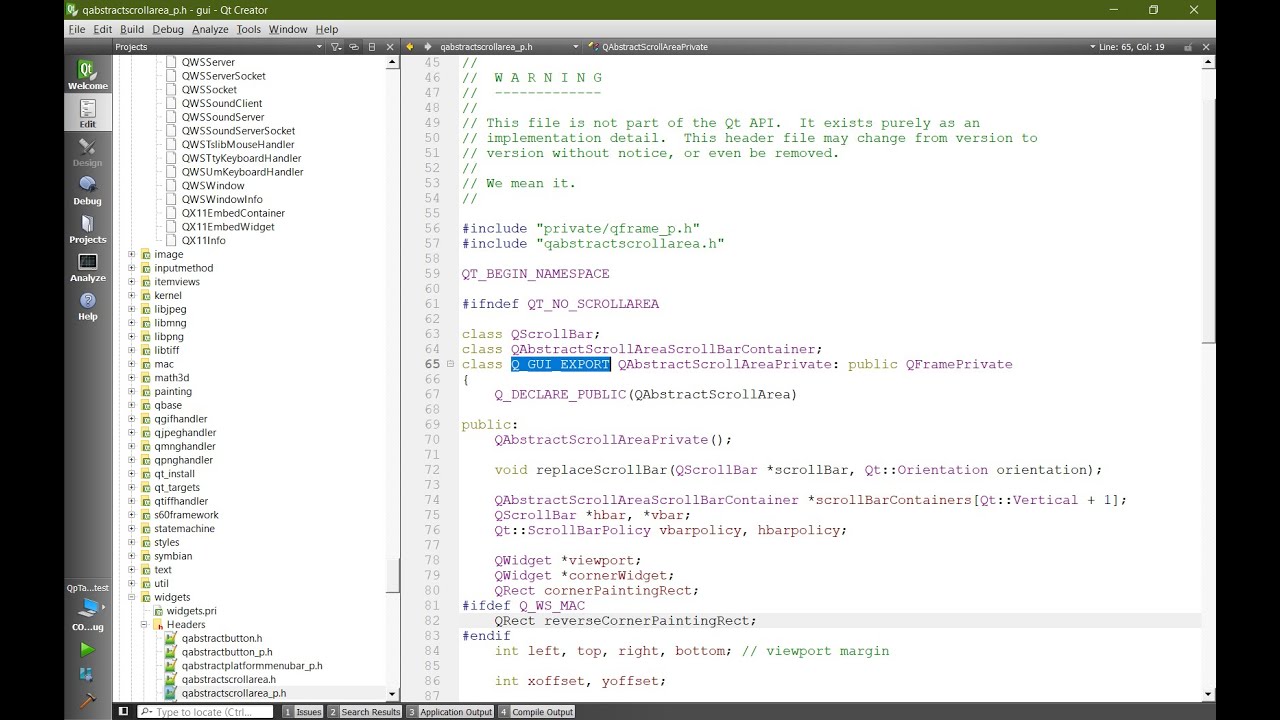Image resolution: width=1280 pixels, height=720 pixels.
Task: Open the Tools menu
Action: coord(249,29)
